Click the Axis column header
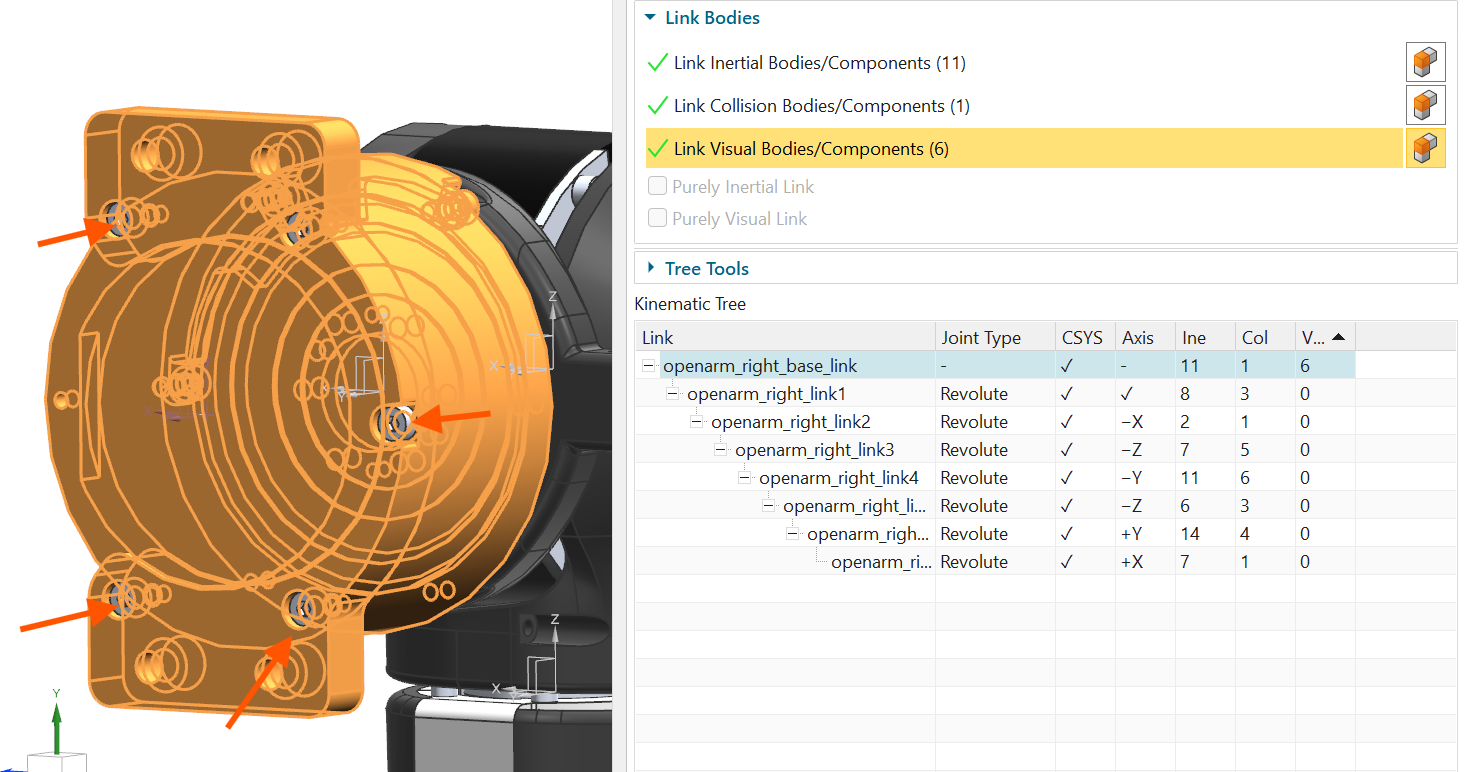This screenshot has width=1465, height=772. [x=1145, y=337]
